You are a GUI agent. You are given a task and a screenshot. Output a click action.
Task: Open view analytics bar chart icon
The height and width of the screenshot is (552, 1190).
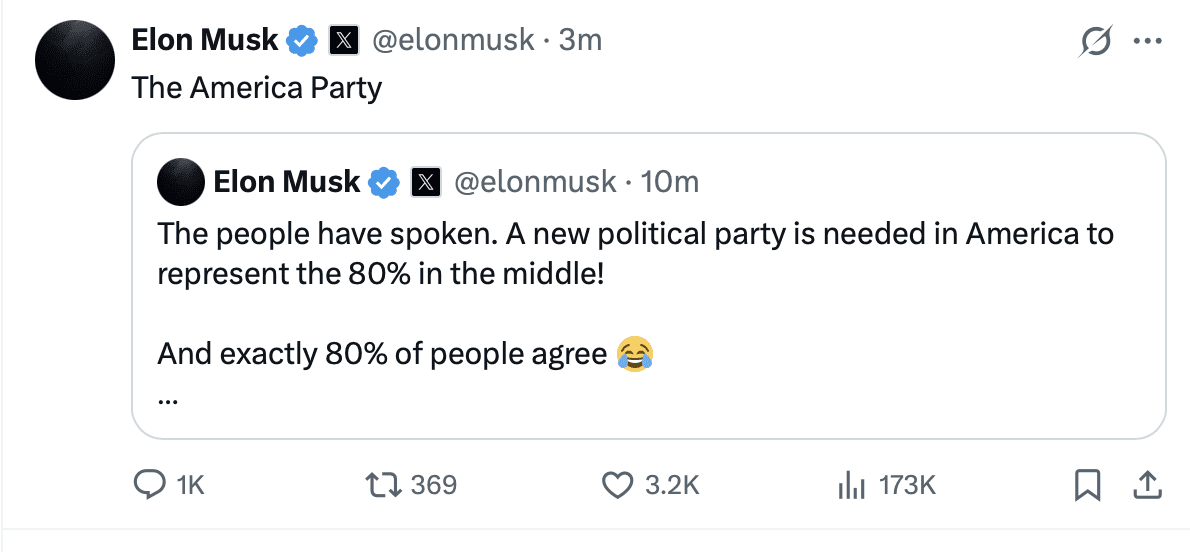(x=852, y=484)
